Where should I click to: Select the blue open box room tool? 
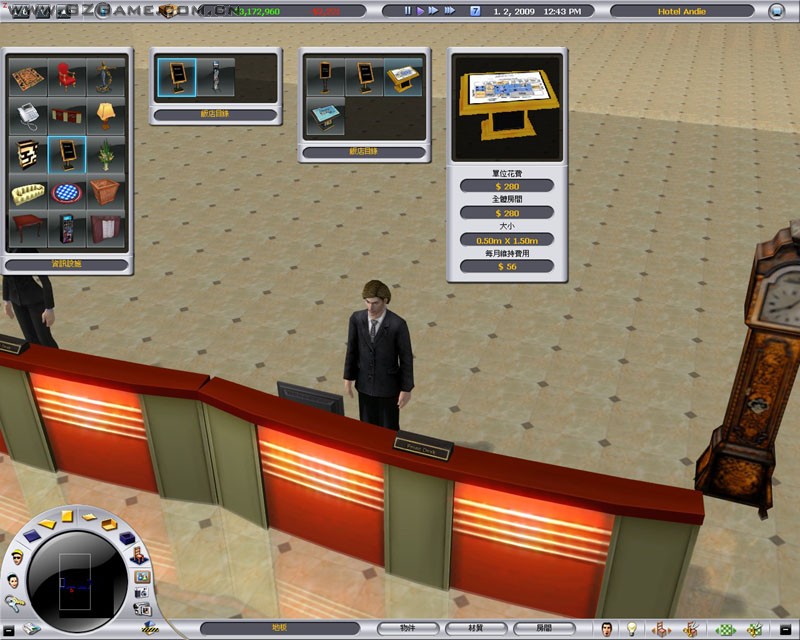pos(127,538)
